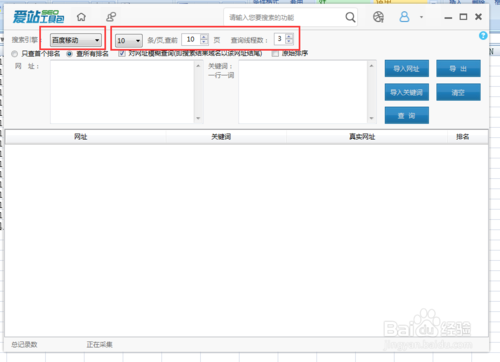The image size is (500, 362).
Task: Sort by the 关键词 column header
Action: pos(221,137)
